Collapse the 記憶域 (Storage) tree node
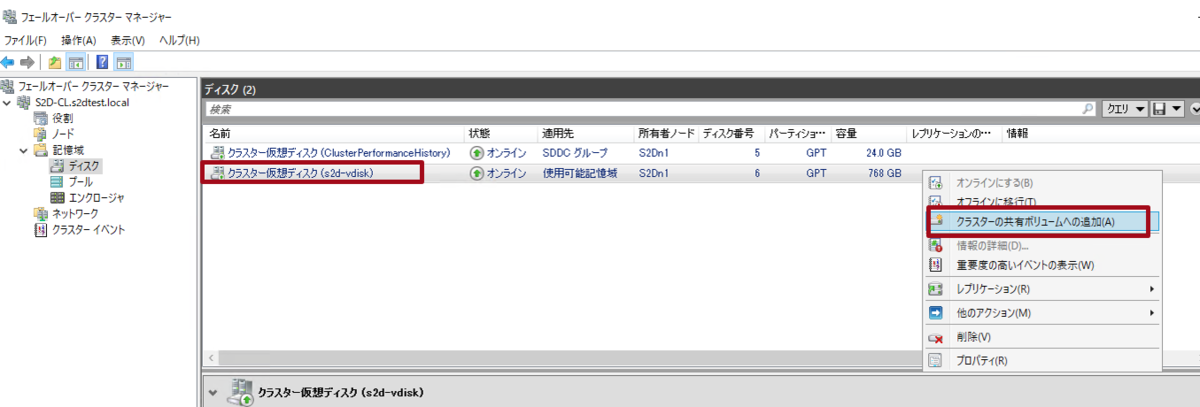 pyautogui.click(x=24, y=150)
